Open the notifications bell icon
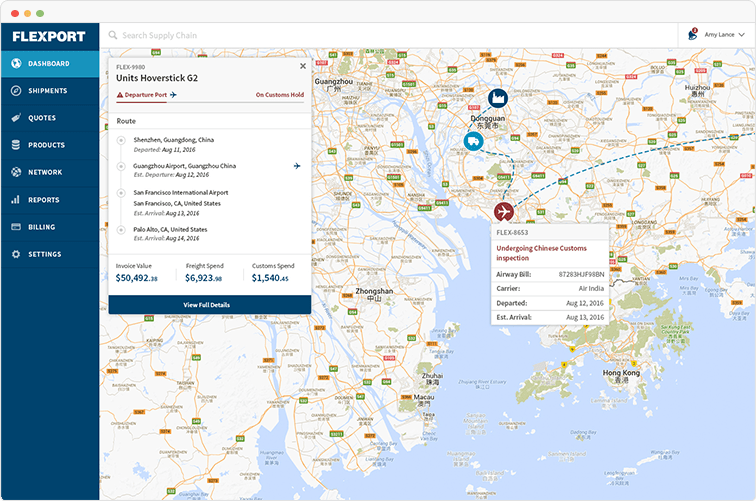Viewport: 756px width, 501px height. (693, 34)
